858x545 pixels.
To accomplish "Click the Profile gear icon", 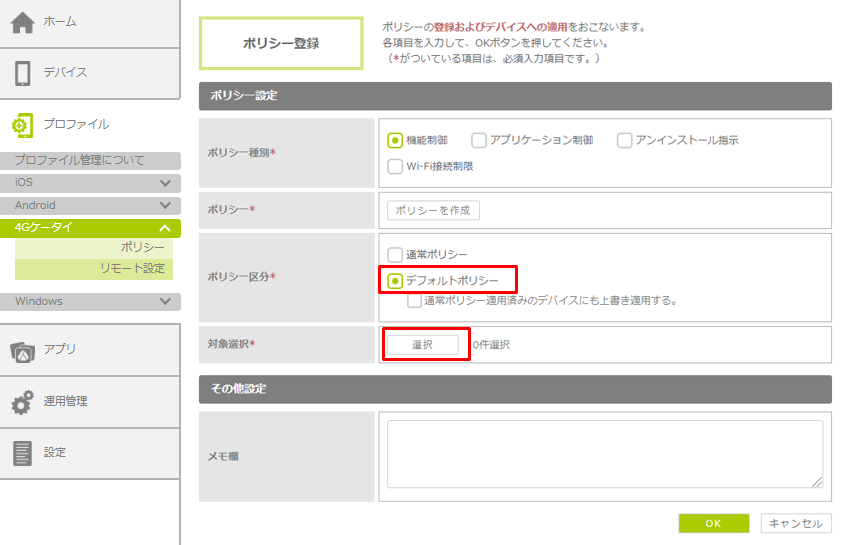I will coord(23,125).
